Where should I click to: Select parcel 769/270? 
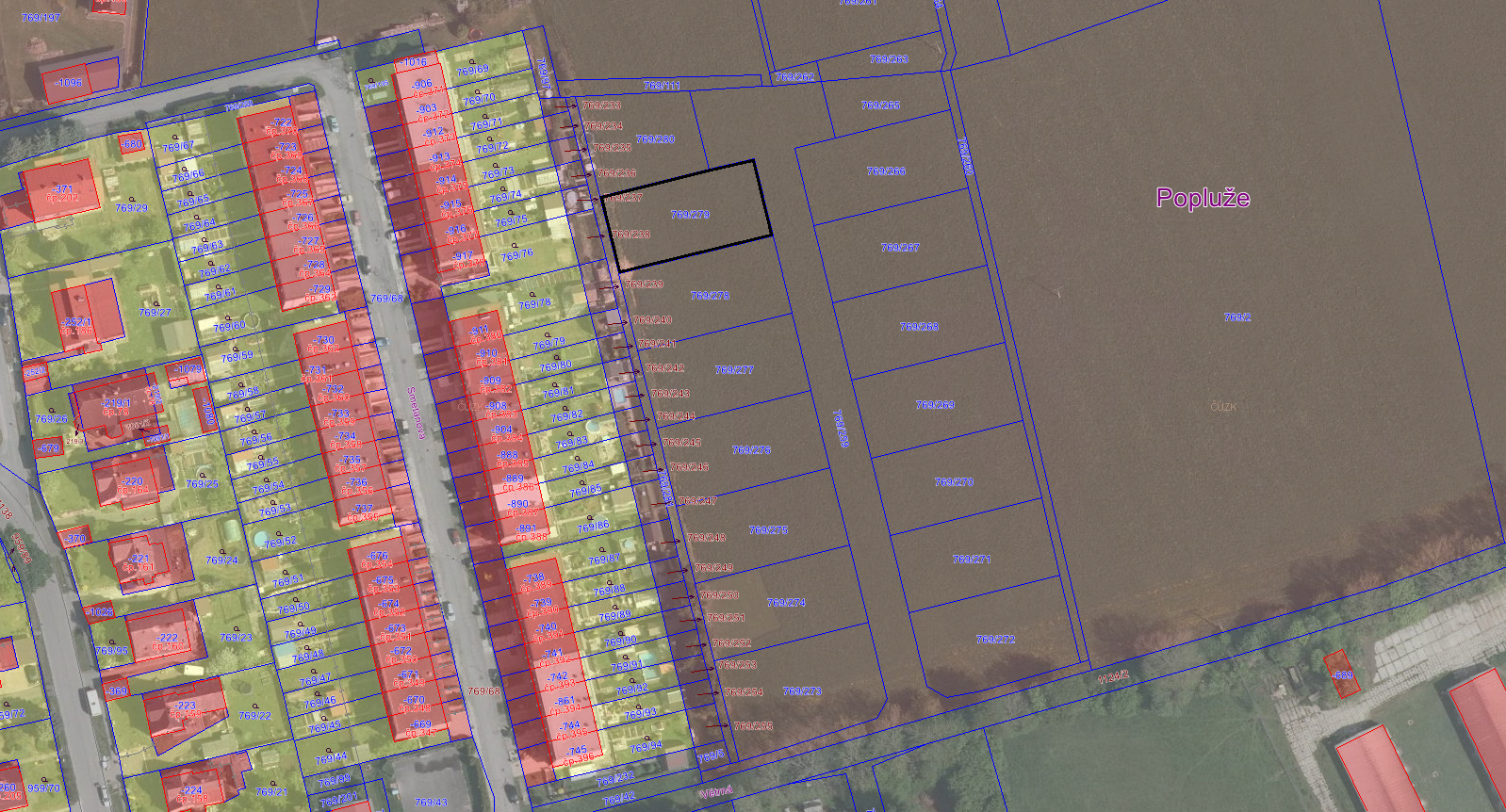954,482
